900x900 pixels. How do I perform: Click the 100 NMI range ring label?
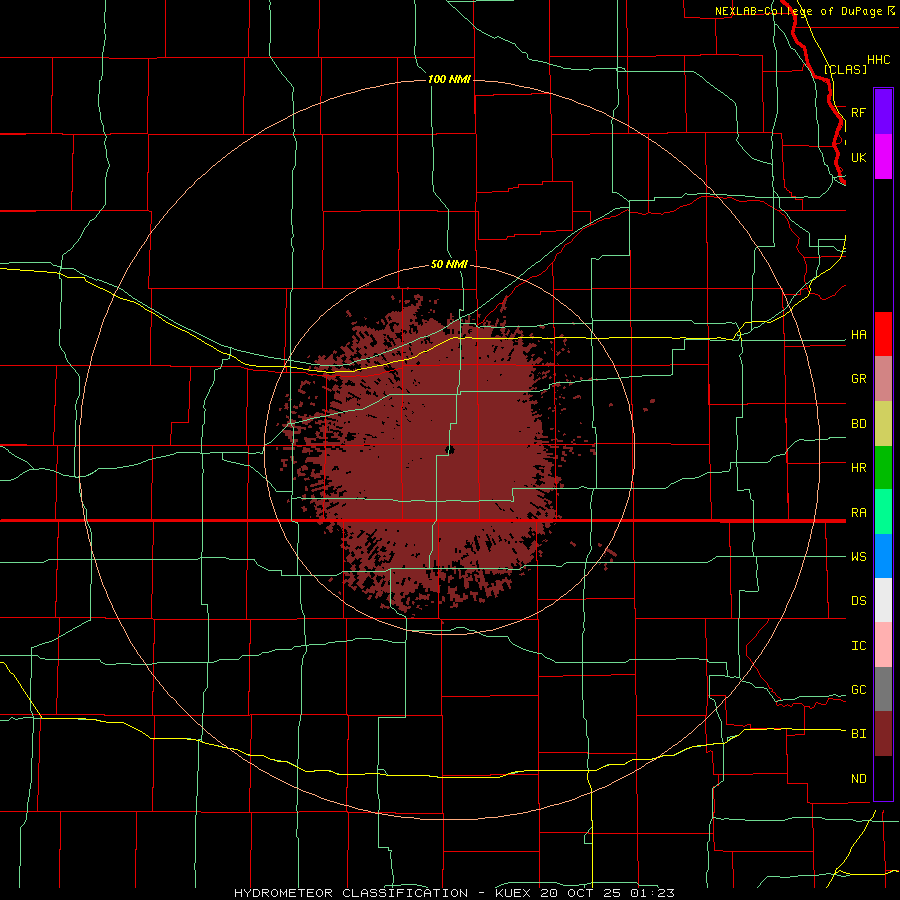(449, 79)
